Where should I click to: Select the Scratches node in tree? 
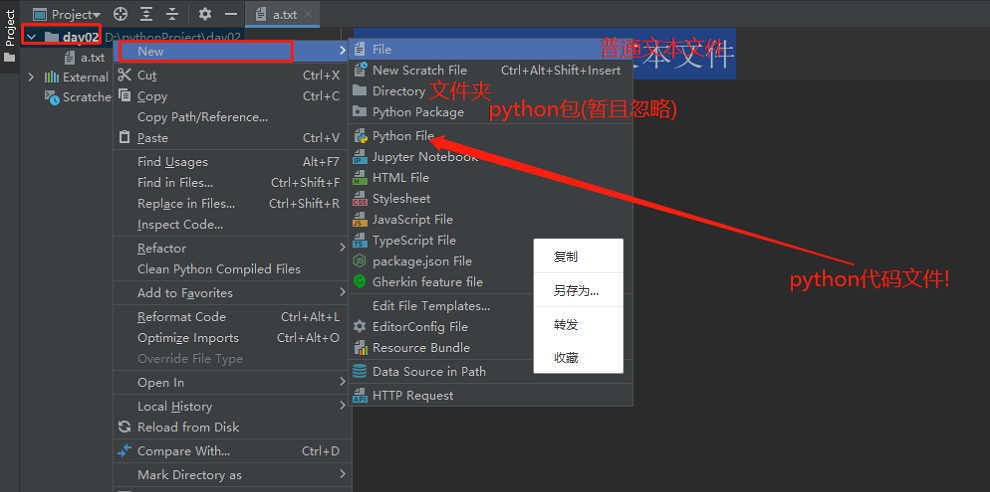78,97
